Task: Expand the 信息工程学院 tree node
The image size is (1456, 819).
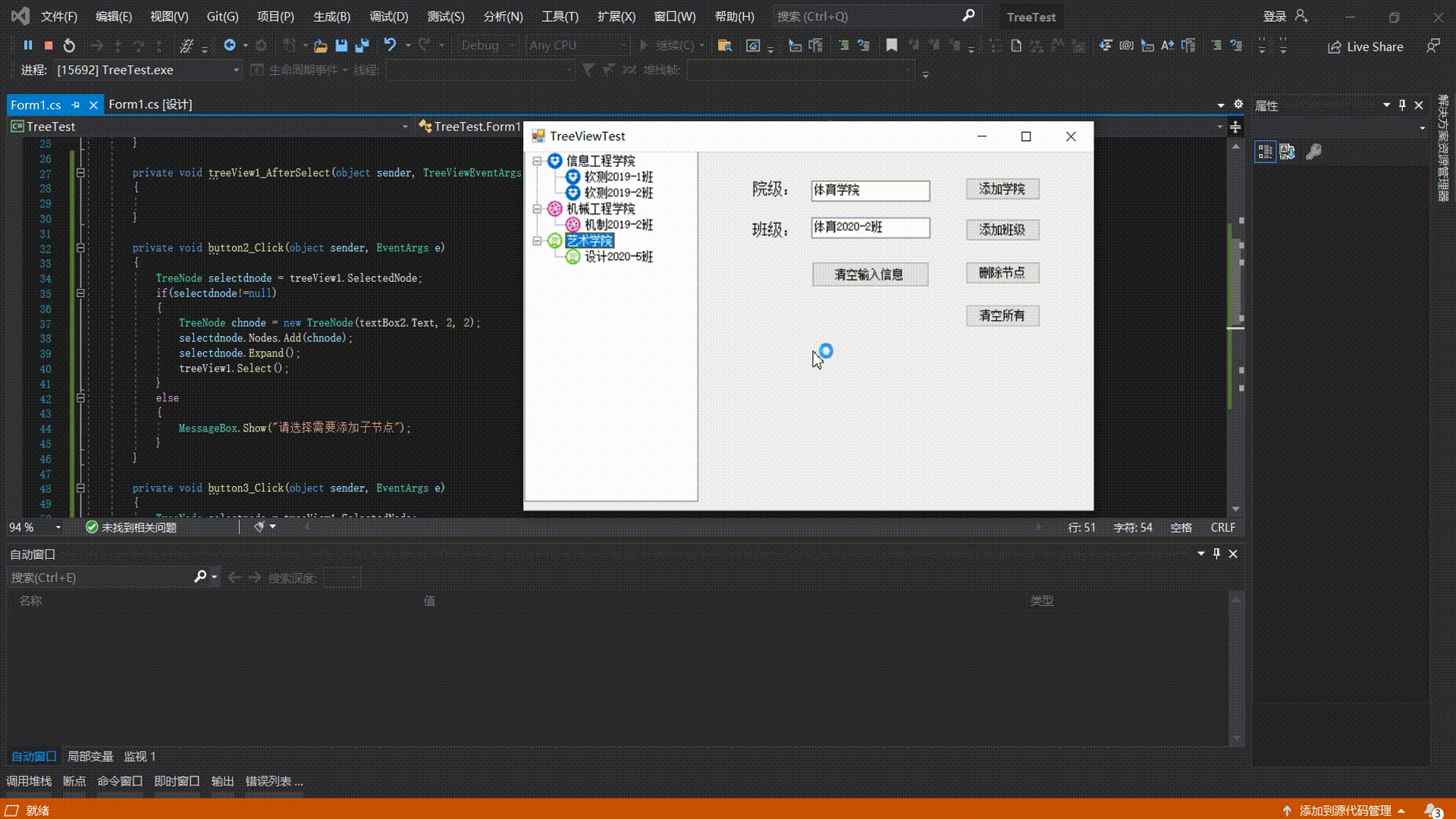Action: coord(537,160)
